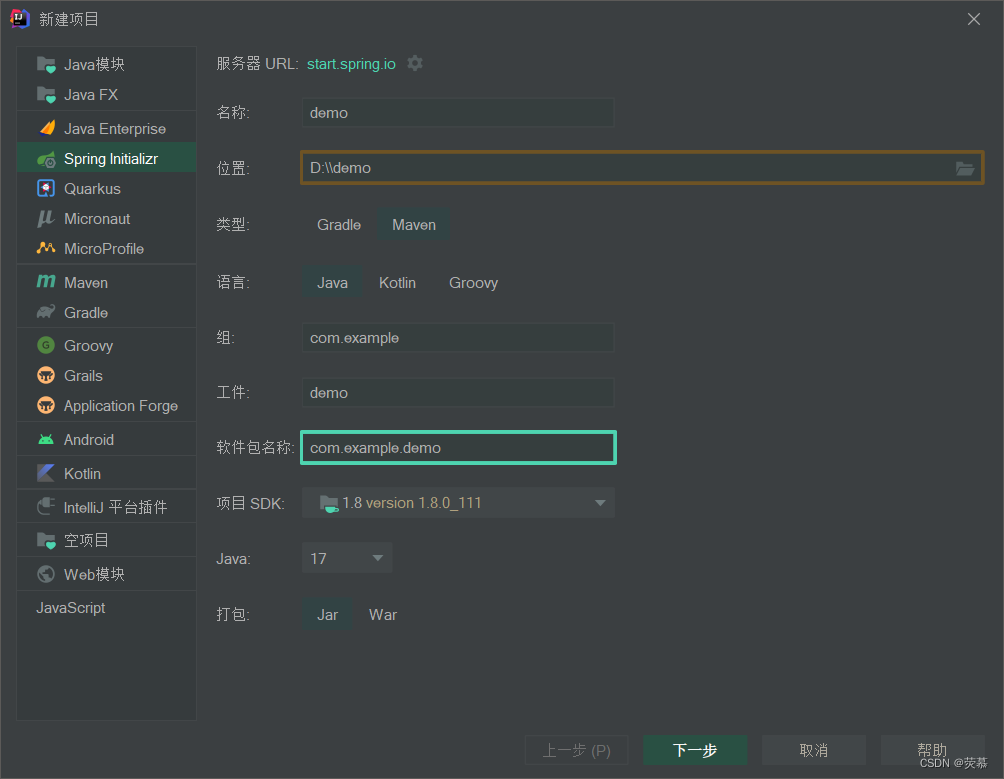Click the Java FX folder icon
Image resolution: width=1004 pixels, height=779 pixels.
pos(46,95)
